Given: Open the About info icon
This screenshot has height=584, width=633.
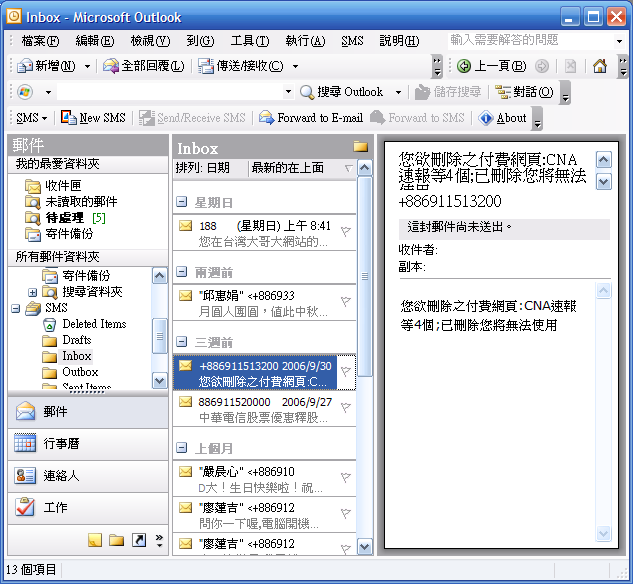Looking at the screenshot, I should [486, 118].
